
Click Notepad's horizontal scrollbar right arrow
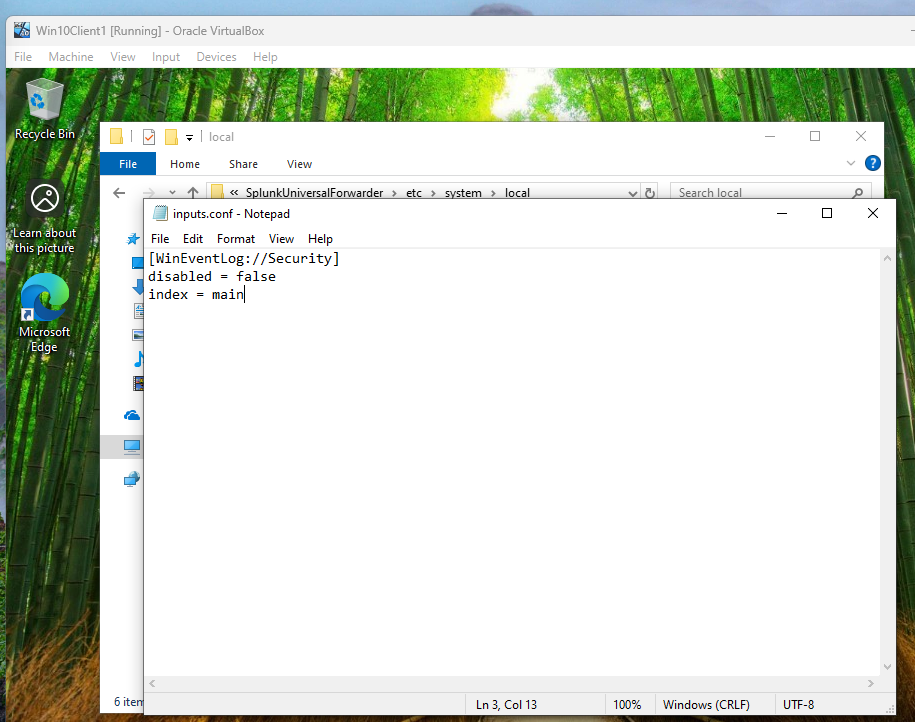click(871, 683)
